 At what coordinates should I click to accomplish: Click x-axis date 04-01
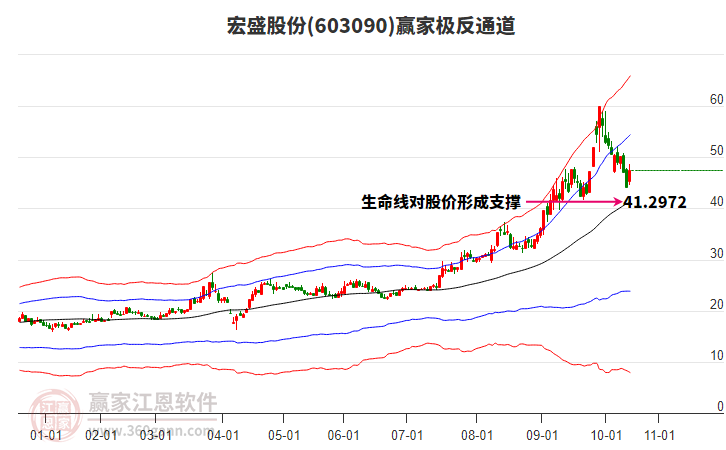point(223,435)
